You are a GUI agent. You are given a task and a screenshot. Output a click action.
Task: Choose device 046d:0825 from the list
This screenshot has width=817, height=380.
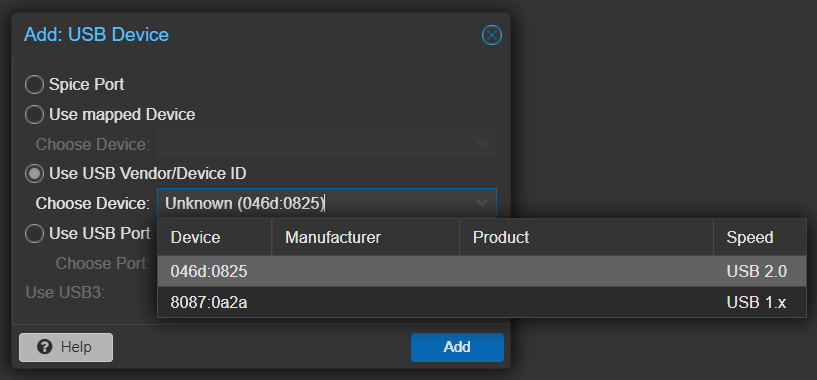482,271
